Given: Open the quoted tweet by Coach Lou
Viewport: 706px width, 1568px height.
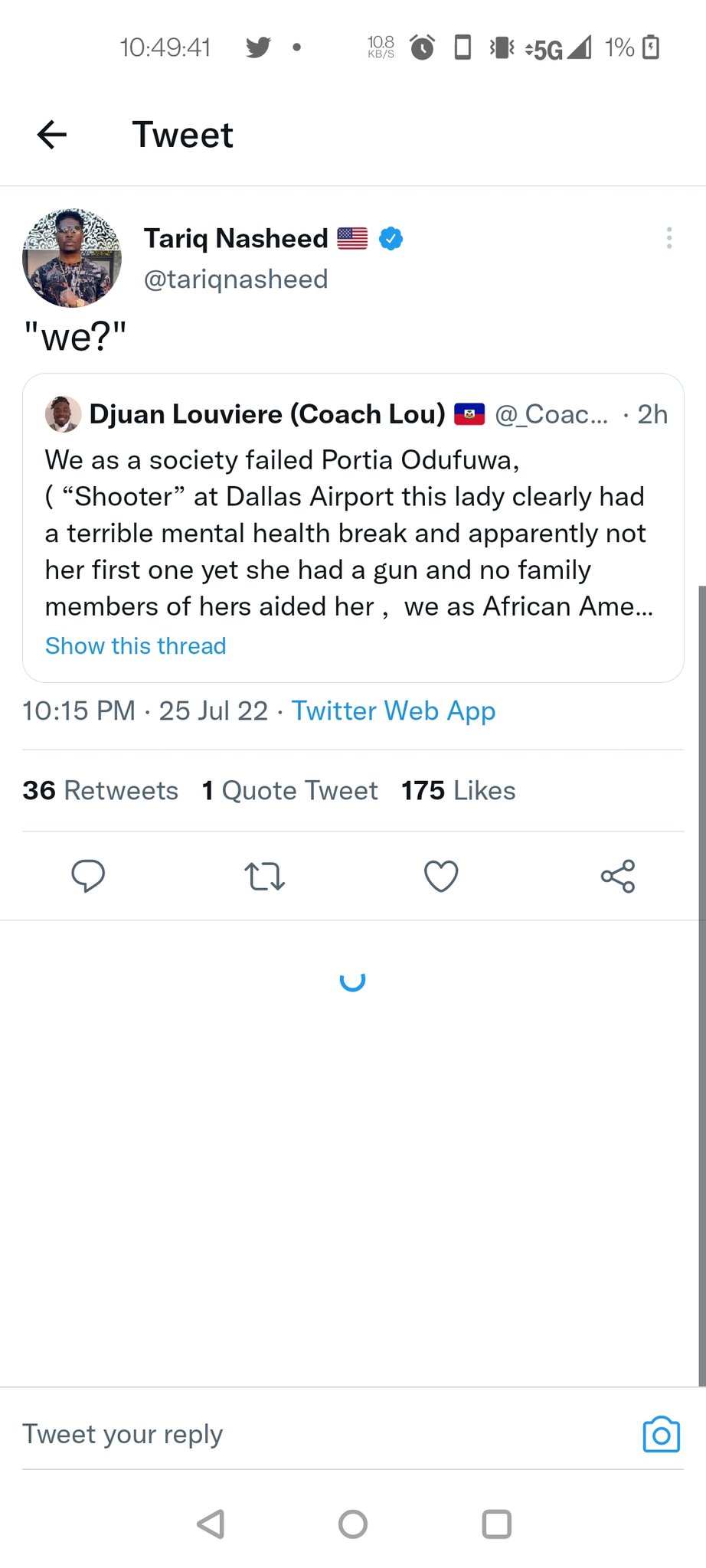Looking at the screenshot, I should pyautogui.click(x=353, y=528).
